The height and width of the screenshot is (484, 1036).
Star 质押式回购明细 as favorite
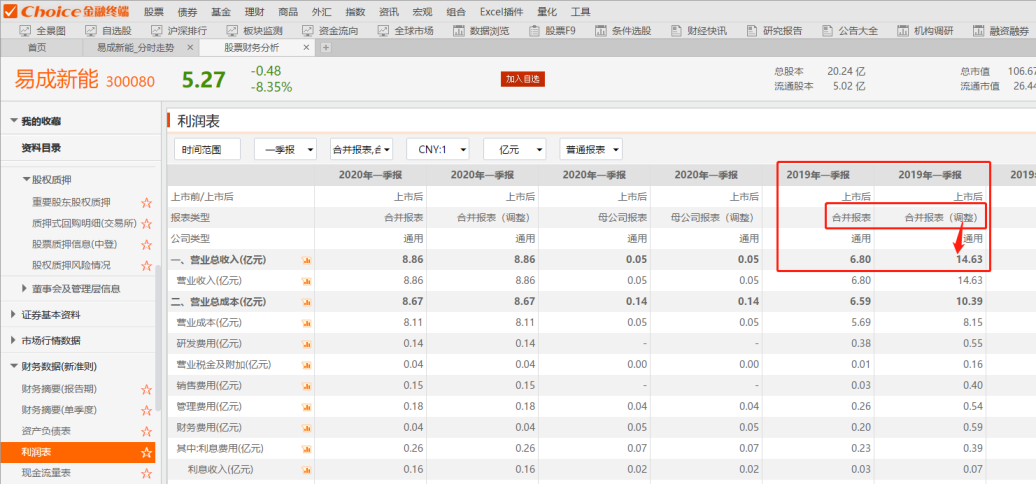tap(147, 224)
